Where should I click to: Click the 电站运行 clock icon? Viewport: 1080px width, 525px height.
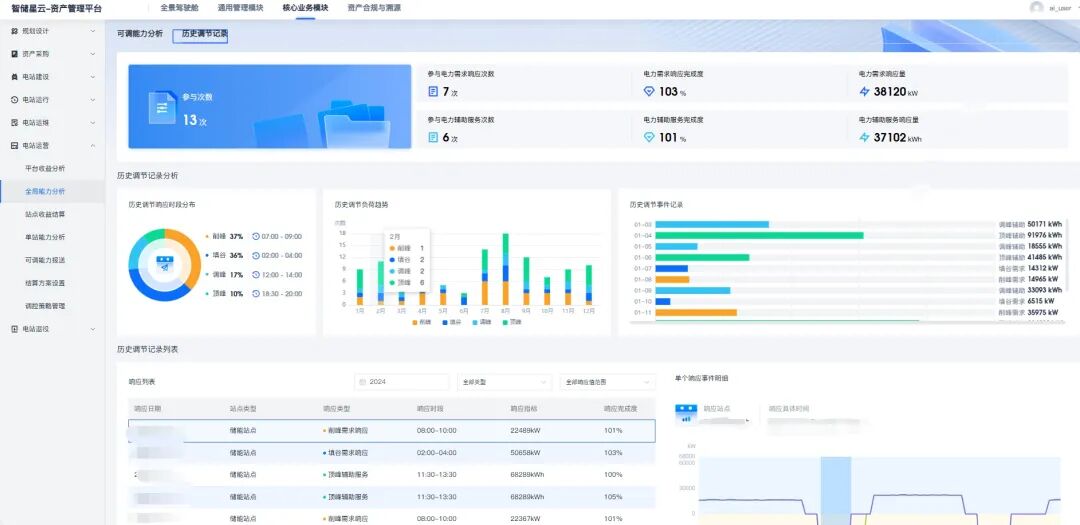[x=14, y=100]
